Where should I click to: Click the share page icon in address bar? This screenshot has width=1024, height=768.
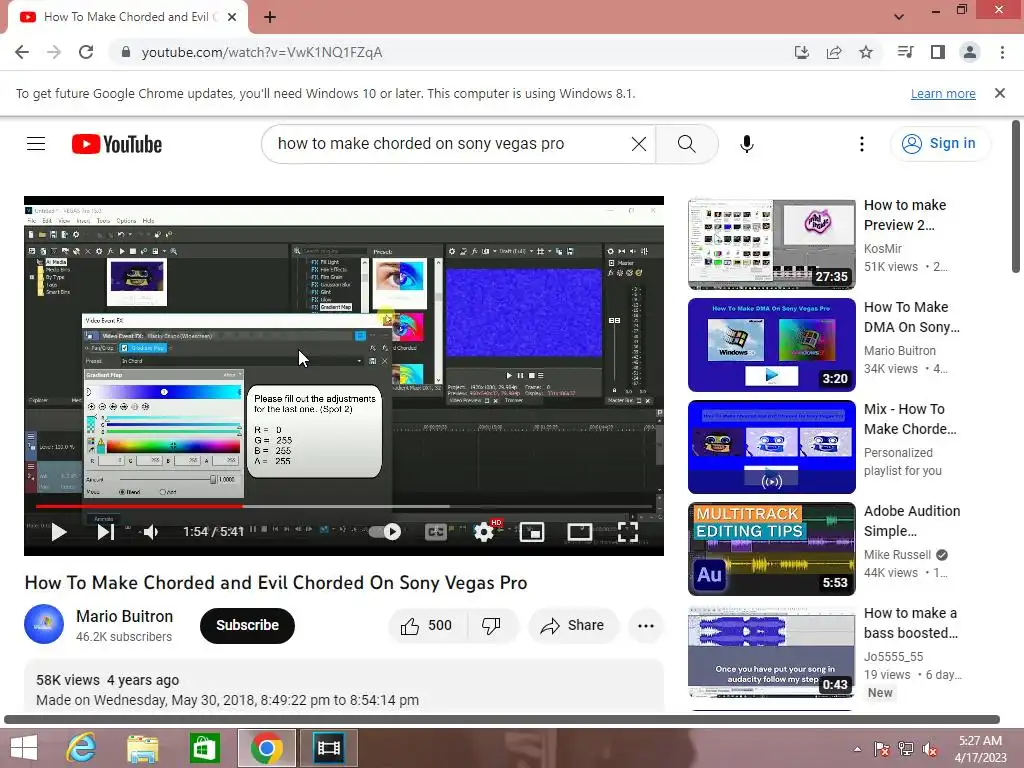(834, 52)
